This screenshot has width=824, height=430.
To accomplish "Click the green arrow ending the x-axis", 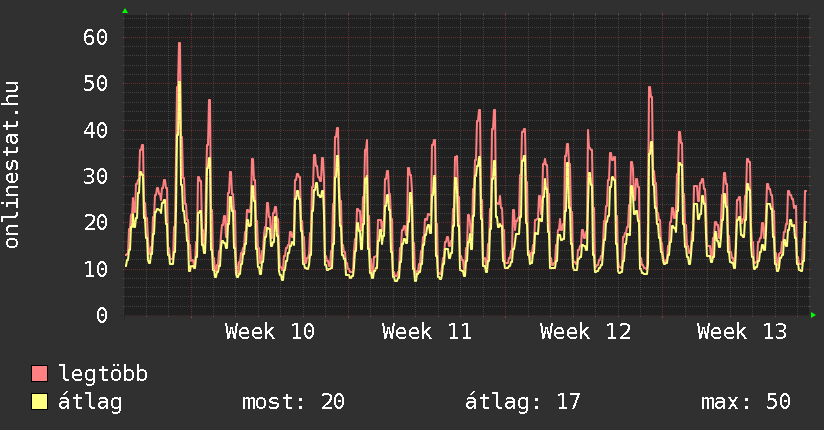I will coord(814,315).
